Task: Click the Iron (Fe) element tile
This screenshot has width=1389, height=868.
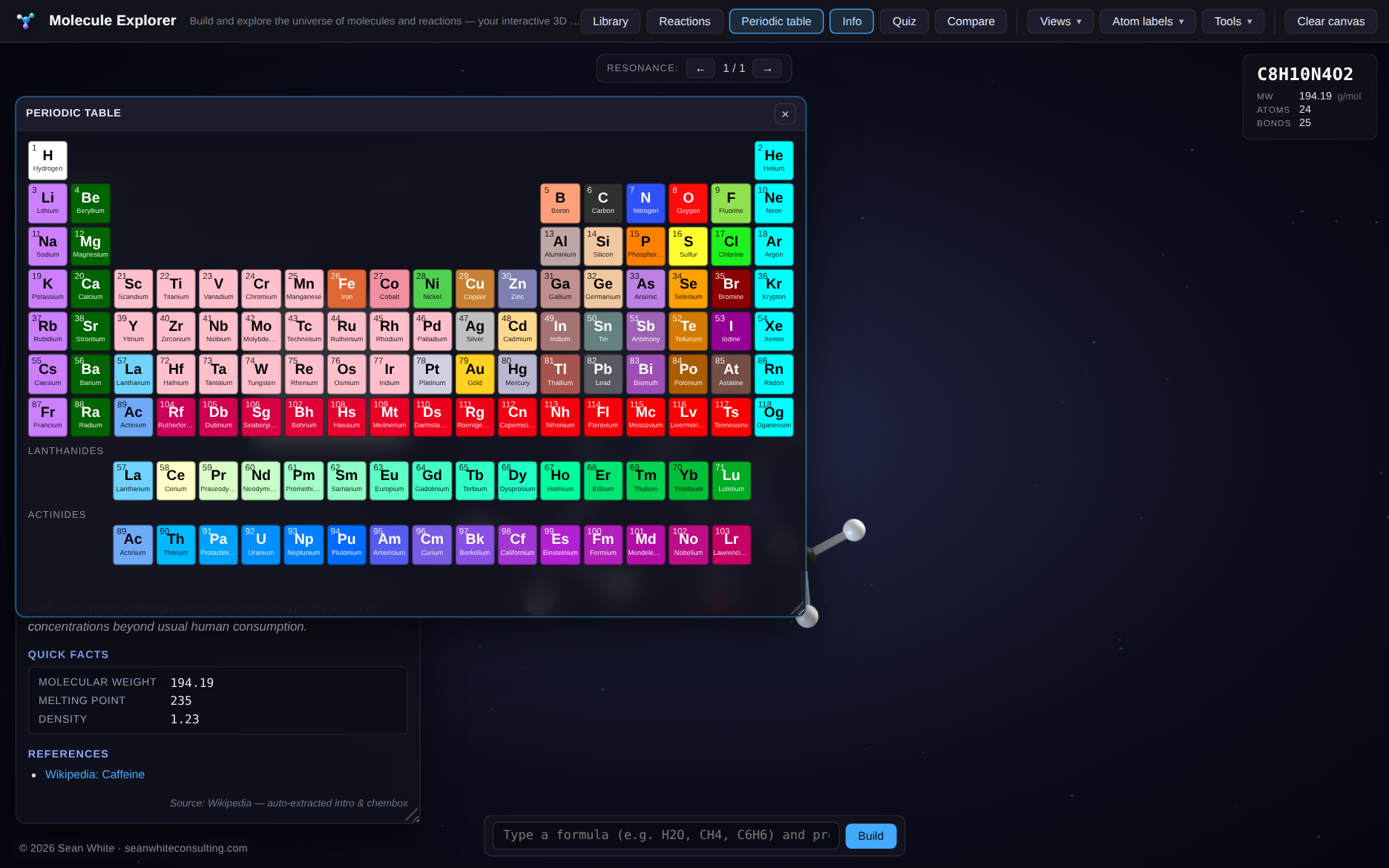Action: [x=347, y=289]
